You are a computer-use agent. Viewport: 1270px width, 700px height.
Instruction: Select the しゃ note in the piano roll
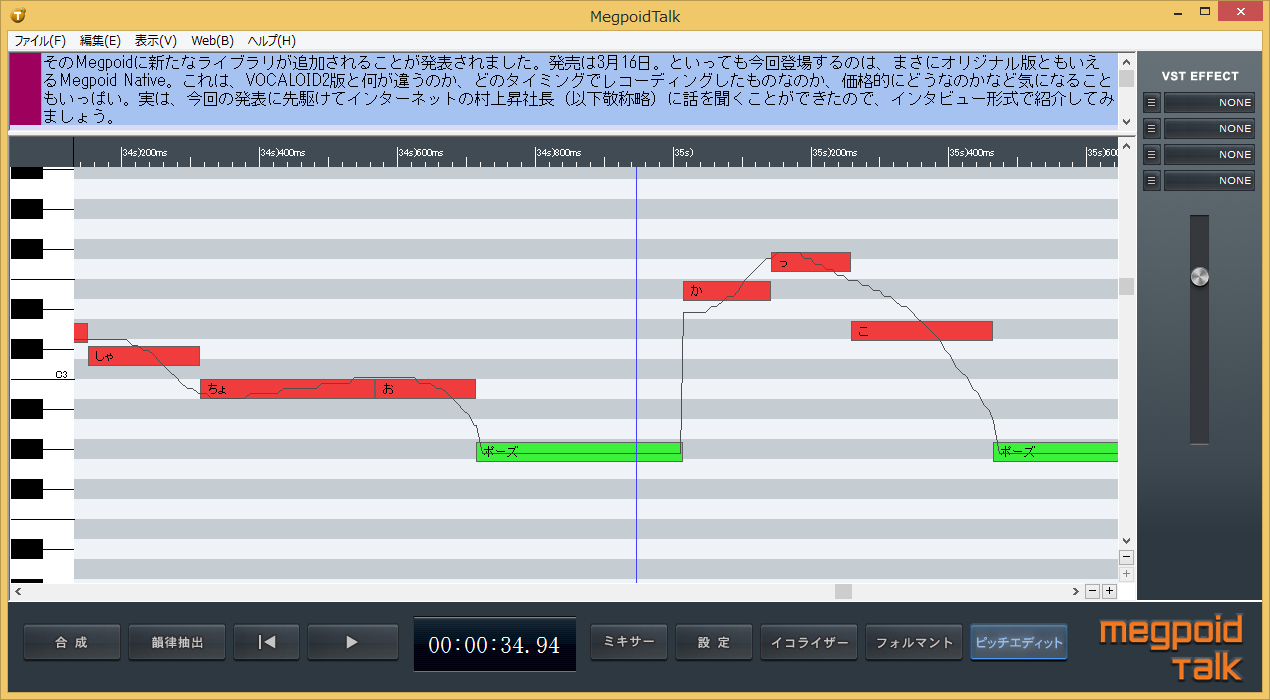point(144,356)
